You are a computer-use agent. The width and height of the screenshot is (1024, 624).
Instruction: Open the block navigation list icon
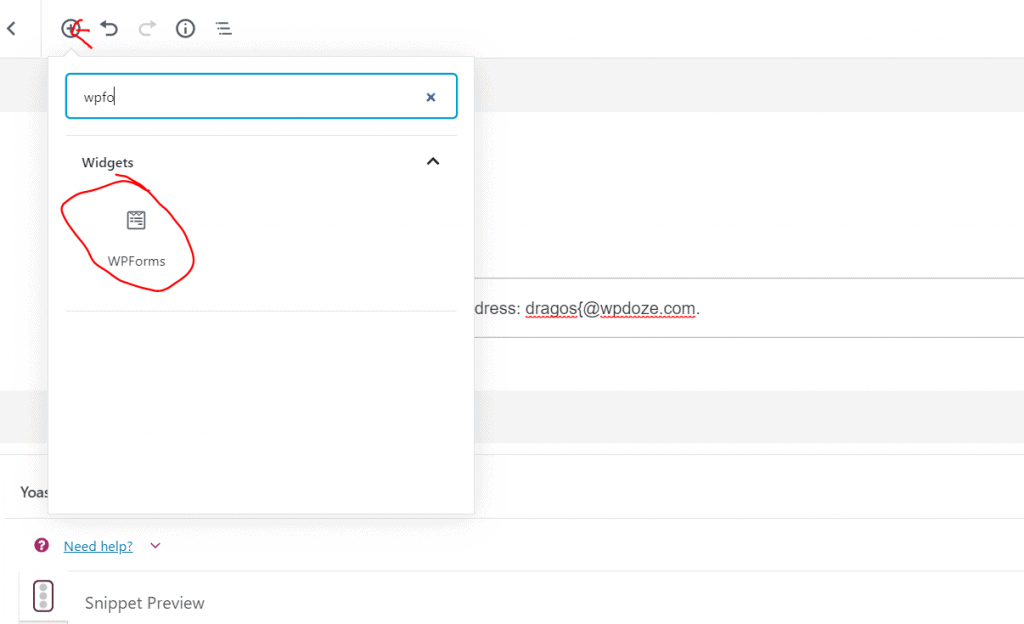(x=223, y=29)
